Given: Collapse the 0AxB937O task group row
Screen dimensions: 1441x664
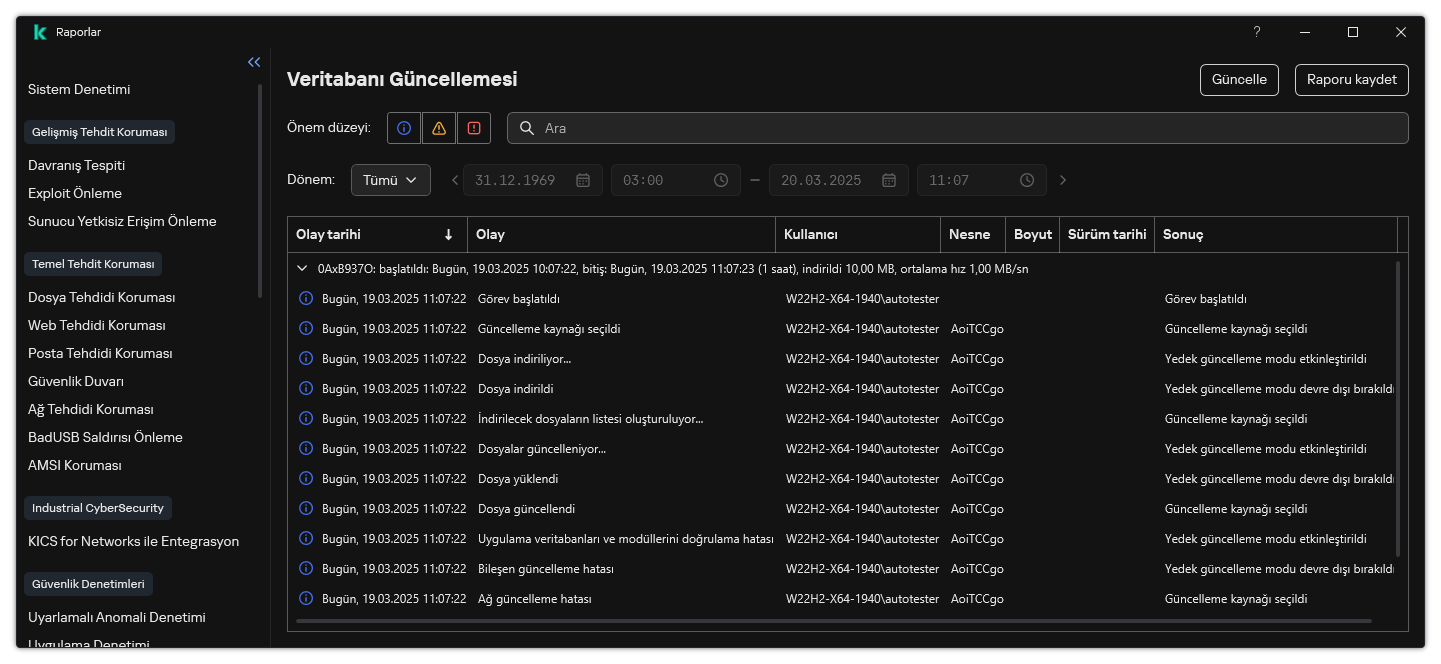Looking at the screenshot, I should pyautogui.click(x=303, y=269).
